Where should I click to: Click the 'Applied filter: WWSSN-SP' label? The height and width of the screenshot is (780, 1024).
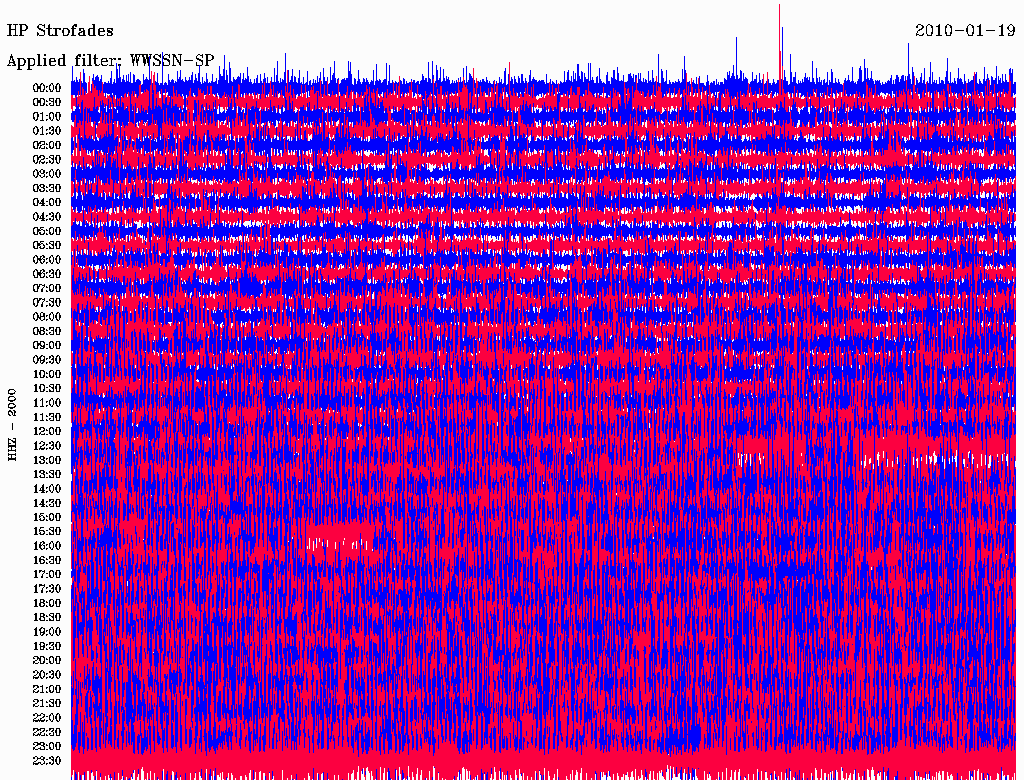(x=110, y=61)
